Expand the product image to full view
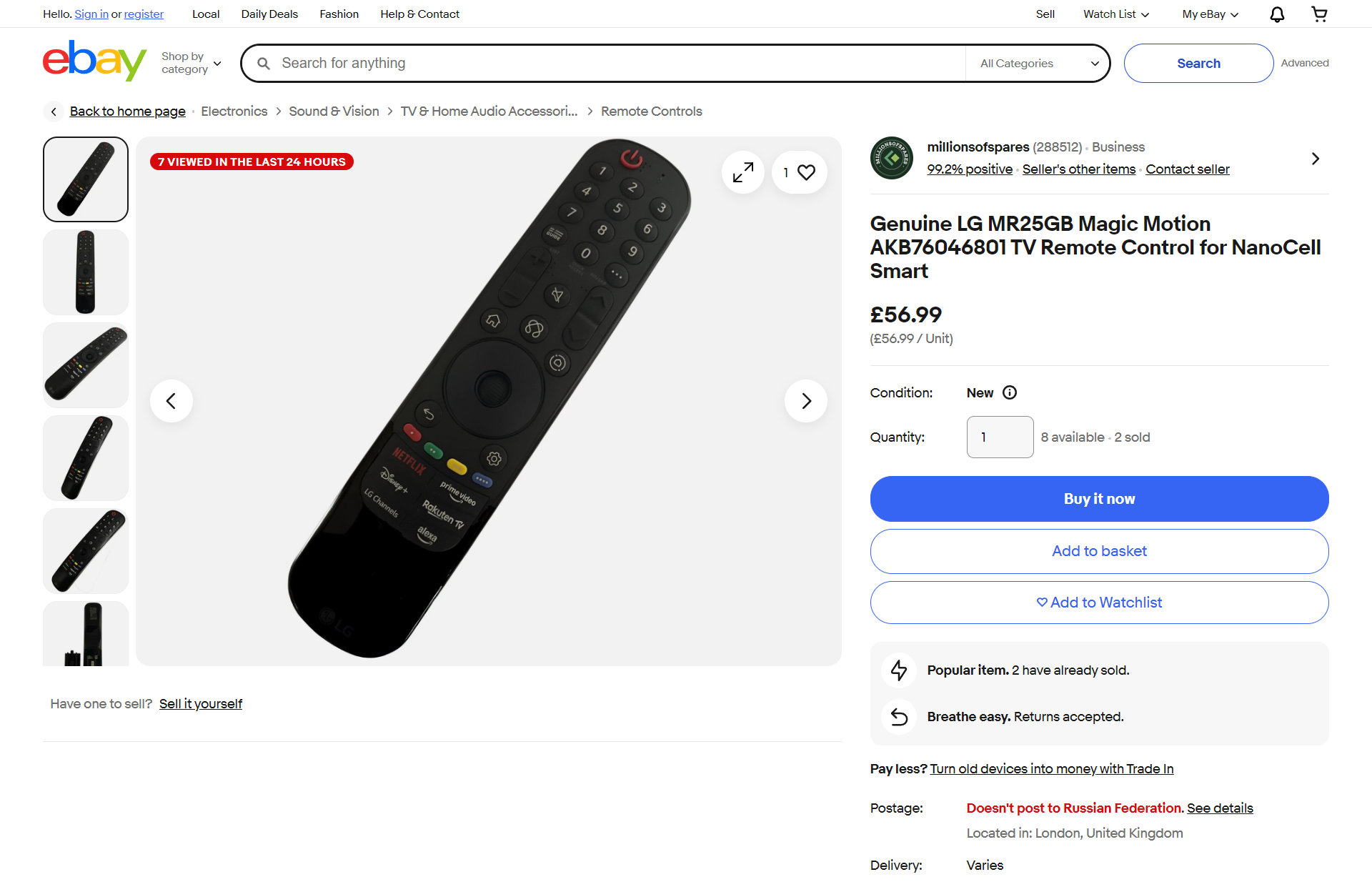Viewport: 1372px width, 887px height. [x=743, y=172]
